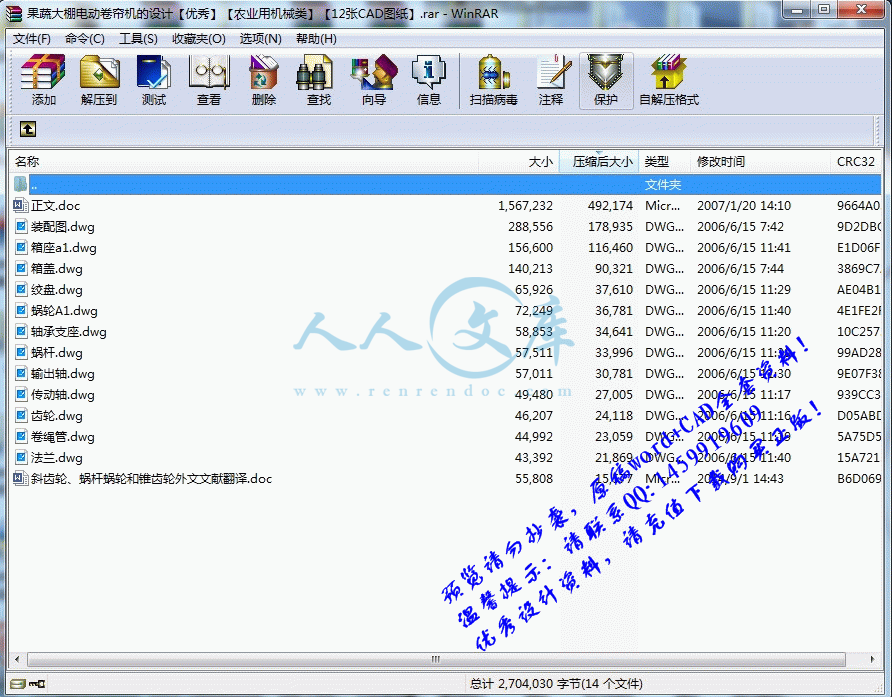The width and height of the screenshot is (892, 697).
Task: Sort by the 压缩后大小 column header
Action: pos(600,162)
